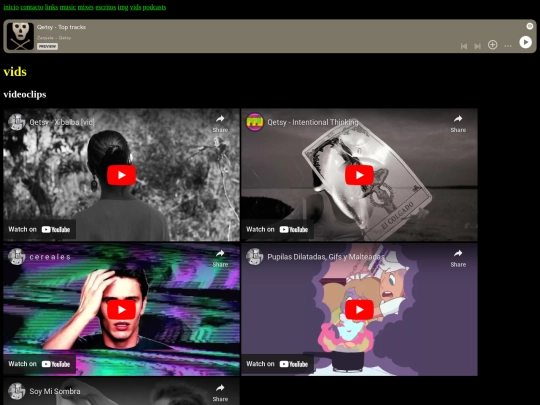Open channel avatar on Pupilas Dilatadas video
The width and height of the screenshot is (540, 405).
(x=255, y=257)
